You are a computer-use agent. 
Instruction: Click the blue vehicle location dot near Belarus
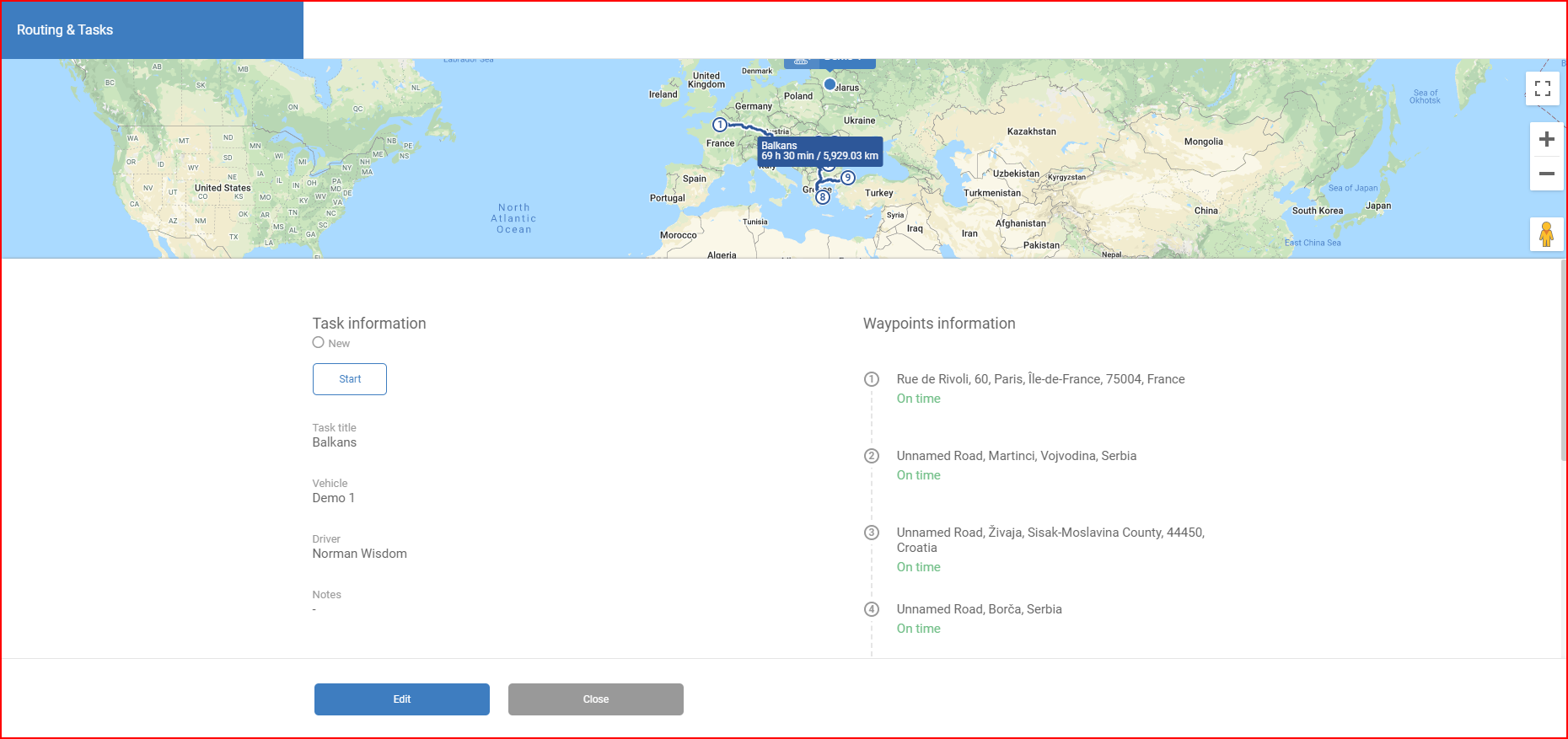pyautogui.click(x=830, y=84)
